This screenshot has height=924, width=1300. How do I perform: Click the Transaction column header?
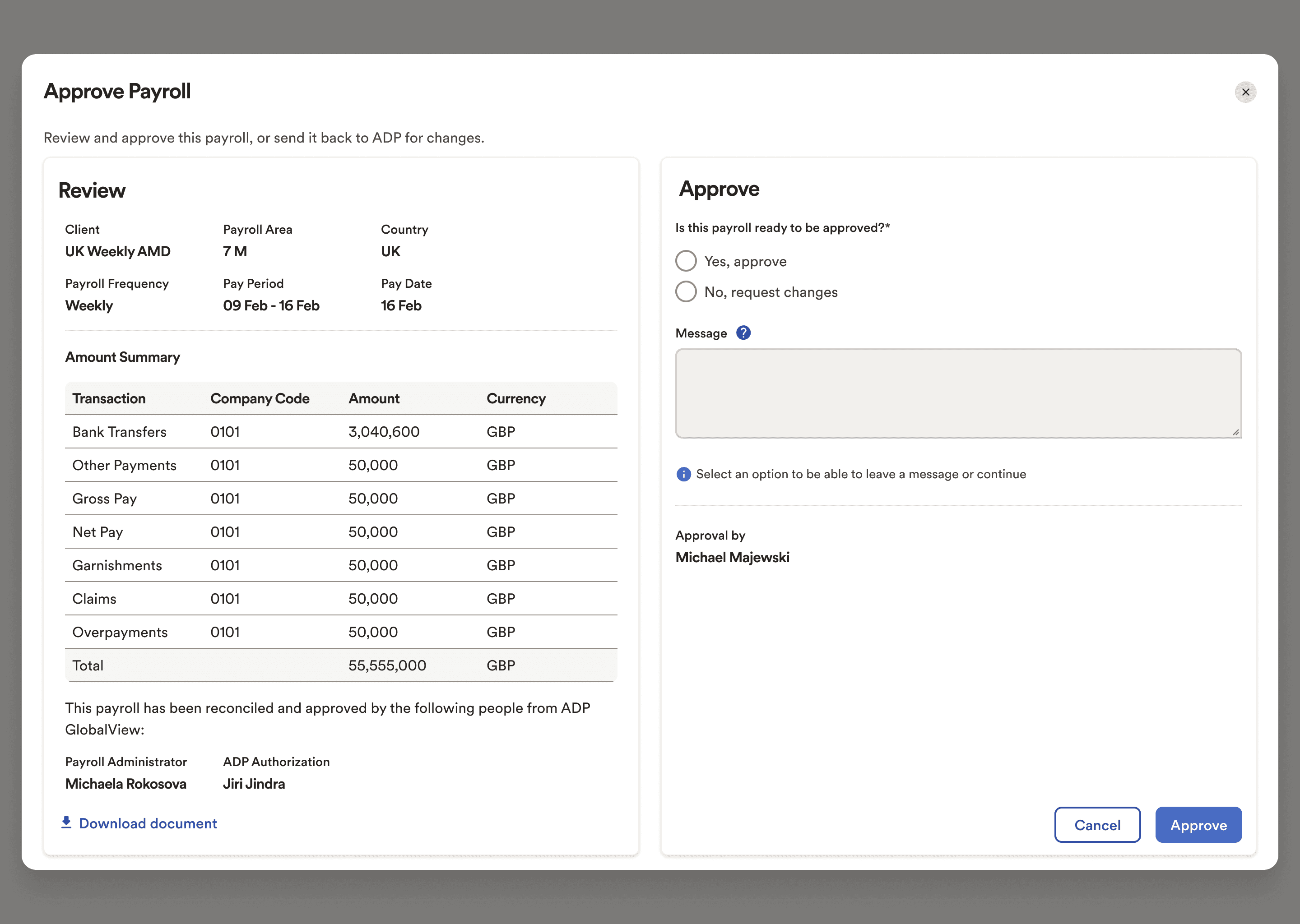coord(109,398)
